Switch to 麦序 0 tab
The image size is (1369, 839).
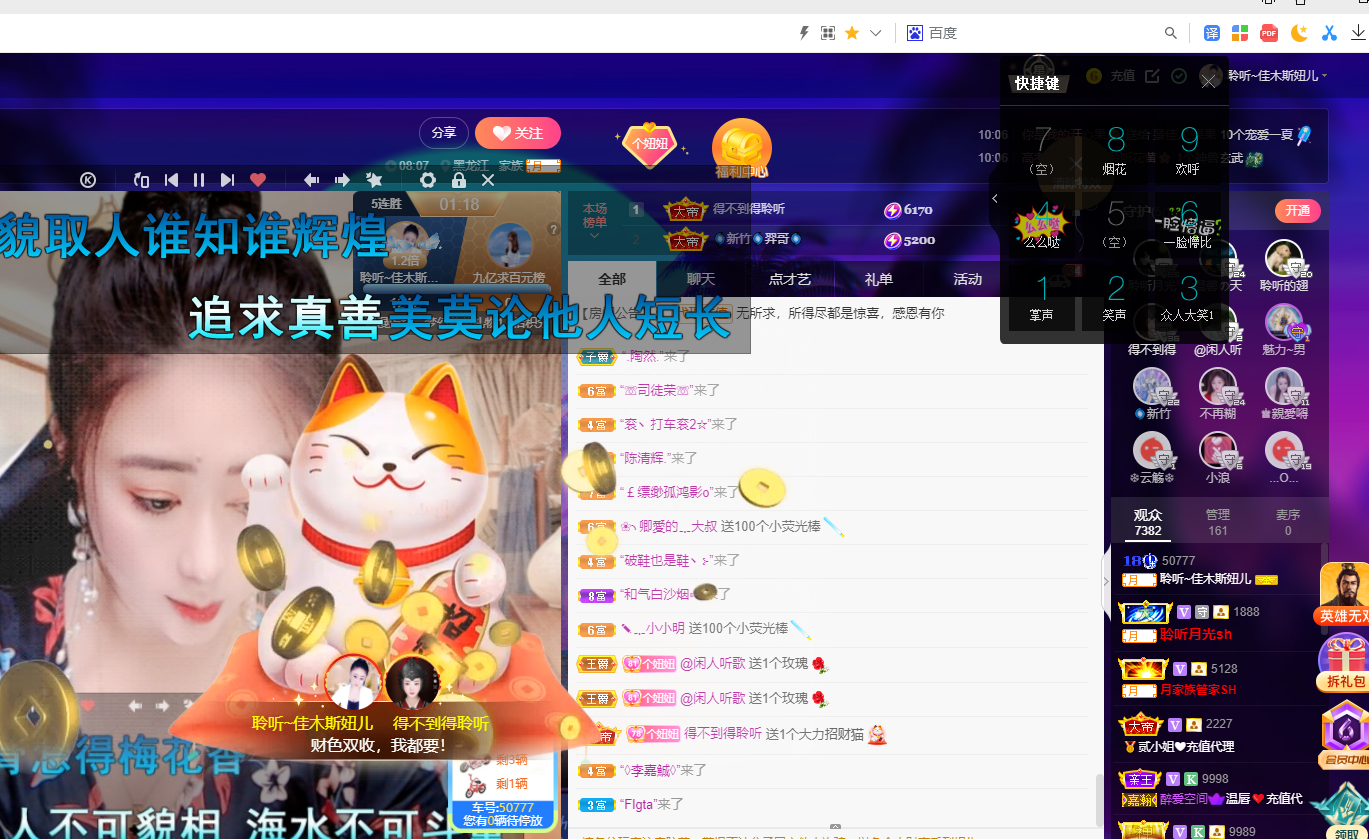(1288, 522)
